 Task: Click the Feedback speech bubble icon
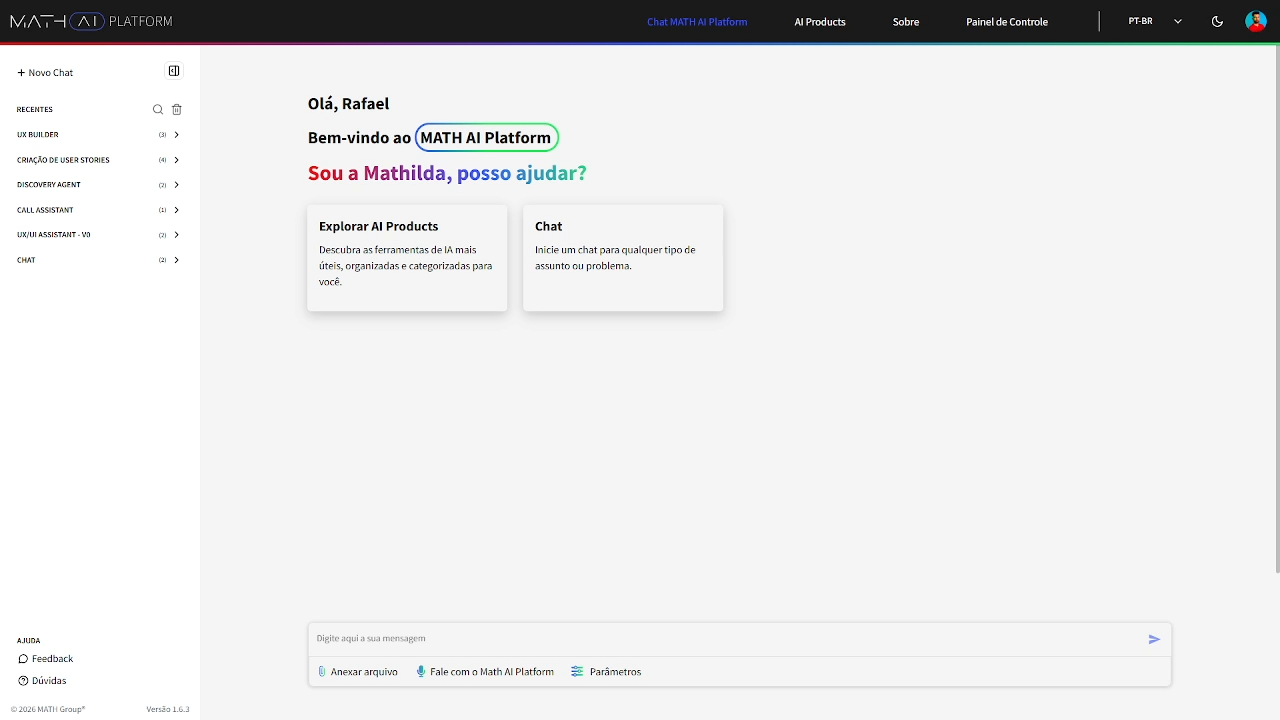point(23,659)
